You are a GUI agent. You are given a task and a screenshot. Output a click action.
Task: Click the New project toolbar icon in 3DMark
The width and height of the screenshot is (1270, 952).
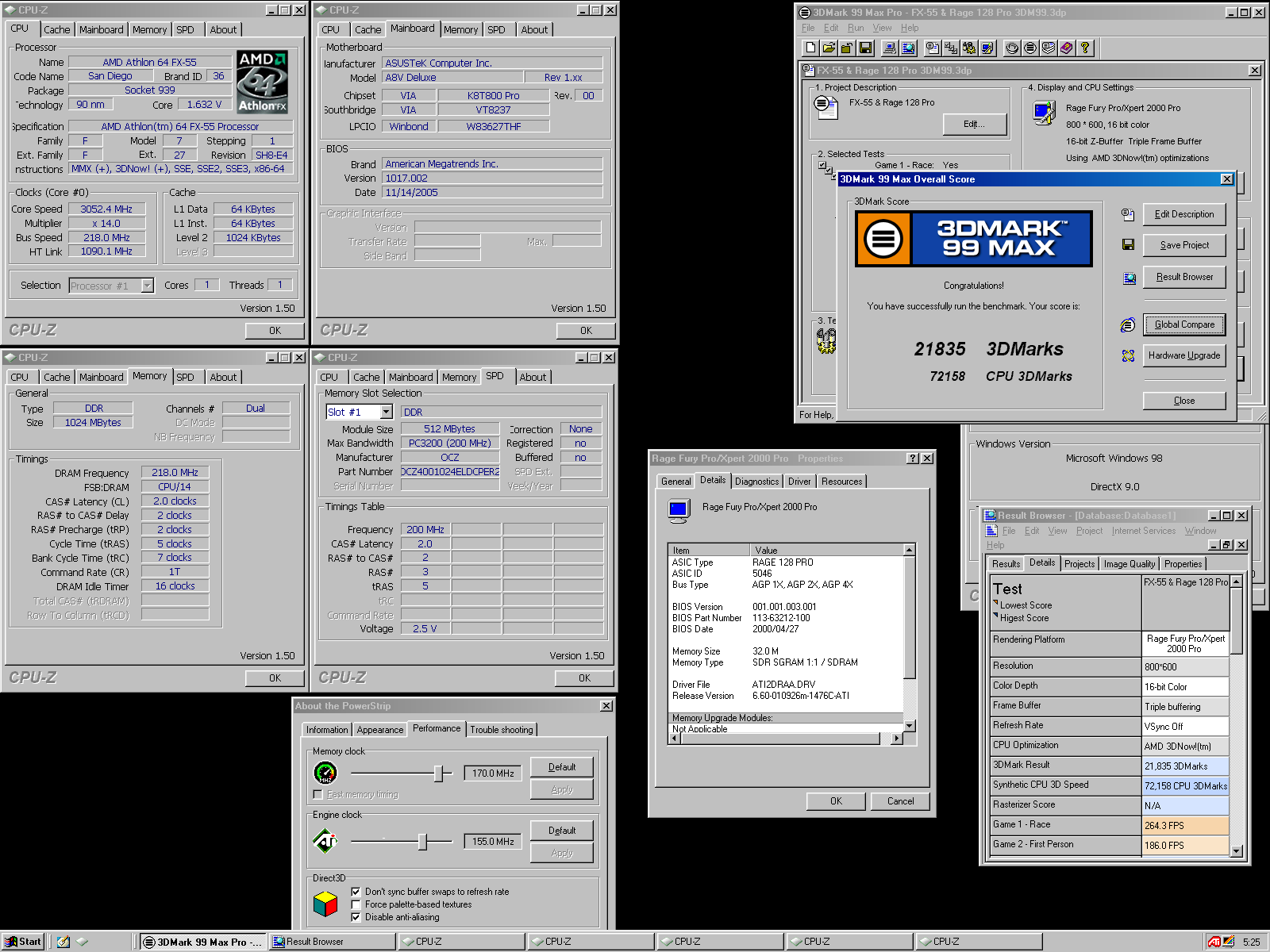tap(810, 48)
